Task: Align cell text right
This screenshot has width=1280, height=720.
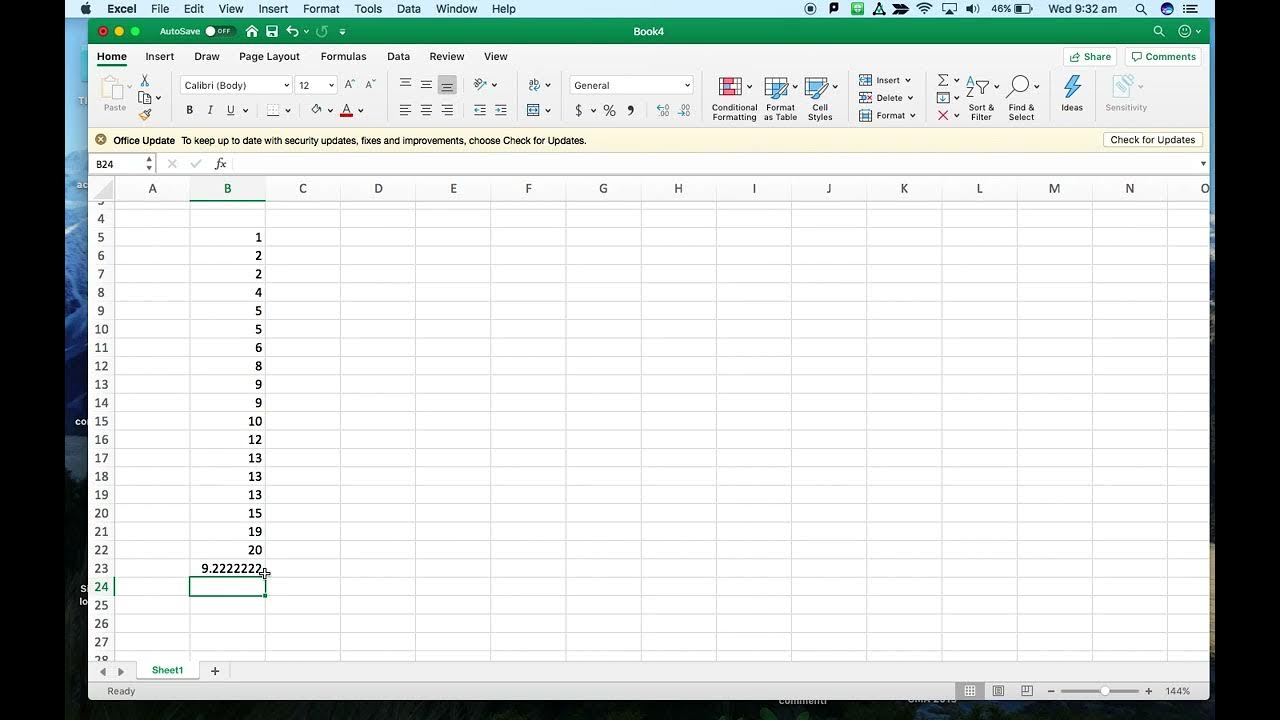Action: [447, 110]
